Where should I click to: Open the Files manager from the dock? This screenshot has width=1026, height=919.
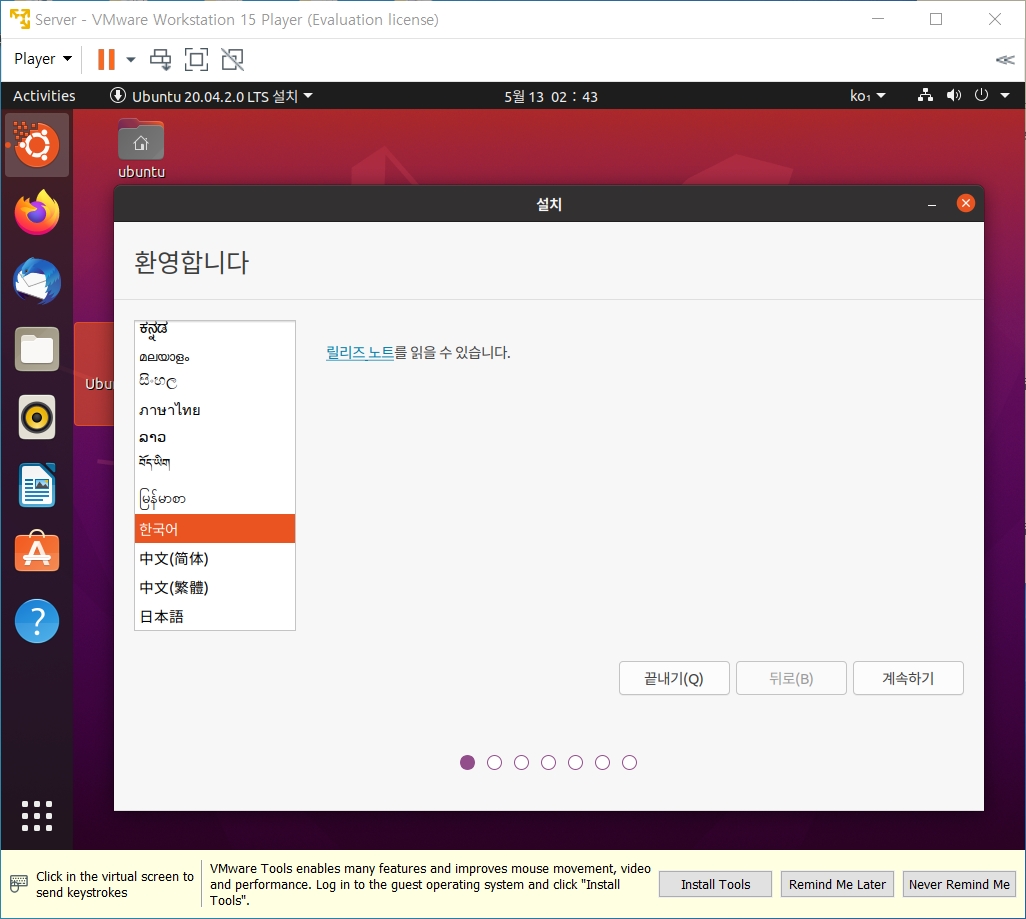pyautogui.click(x=37, y=349)
